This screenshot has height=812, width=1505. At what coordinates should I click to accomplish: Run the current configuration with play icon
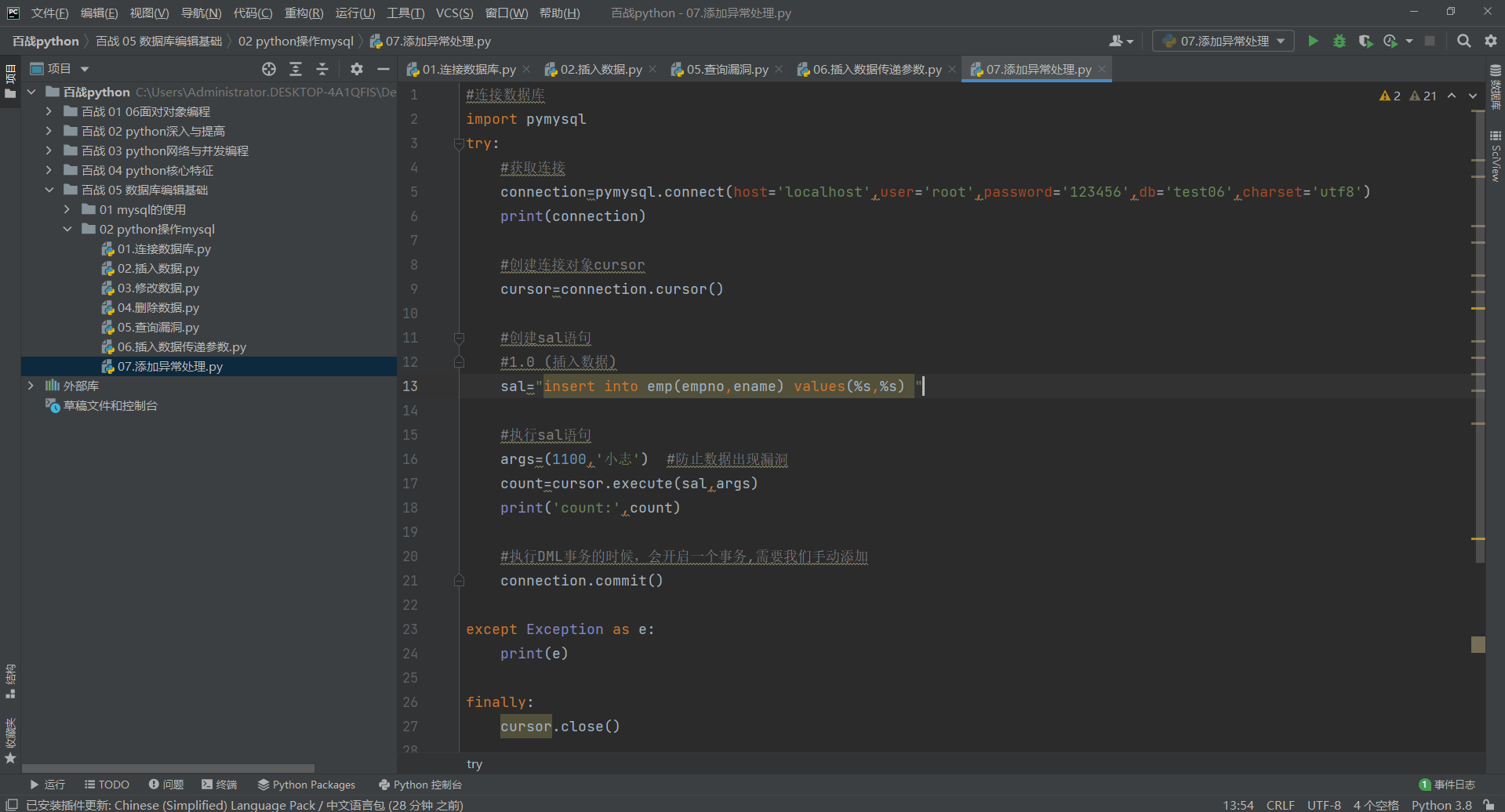(1313, 41)
